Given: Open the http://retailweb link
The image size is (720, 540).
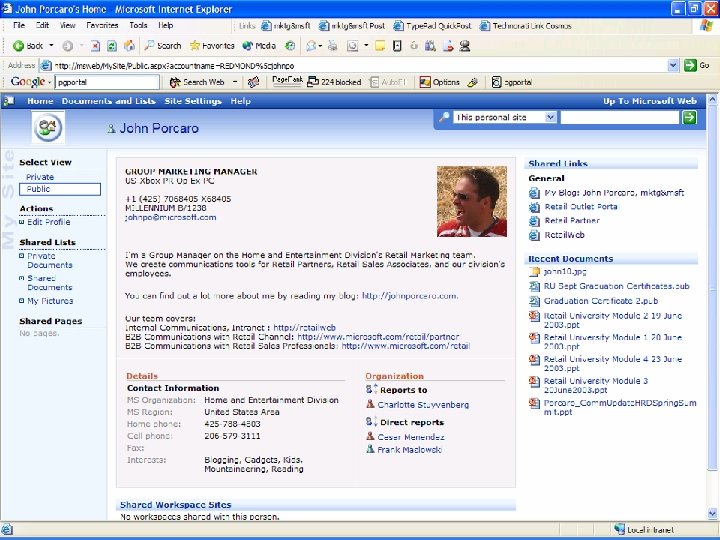Looking at the screenshot, I should pos(304,327).
